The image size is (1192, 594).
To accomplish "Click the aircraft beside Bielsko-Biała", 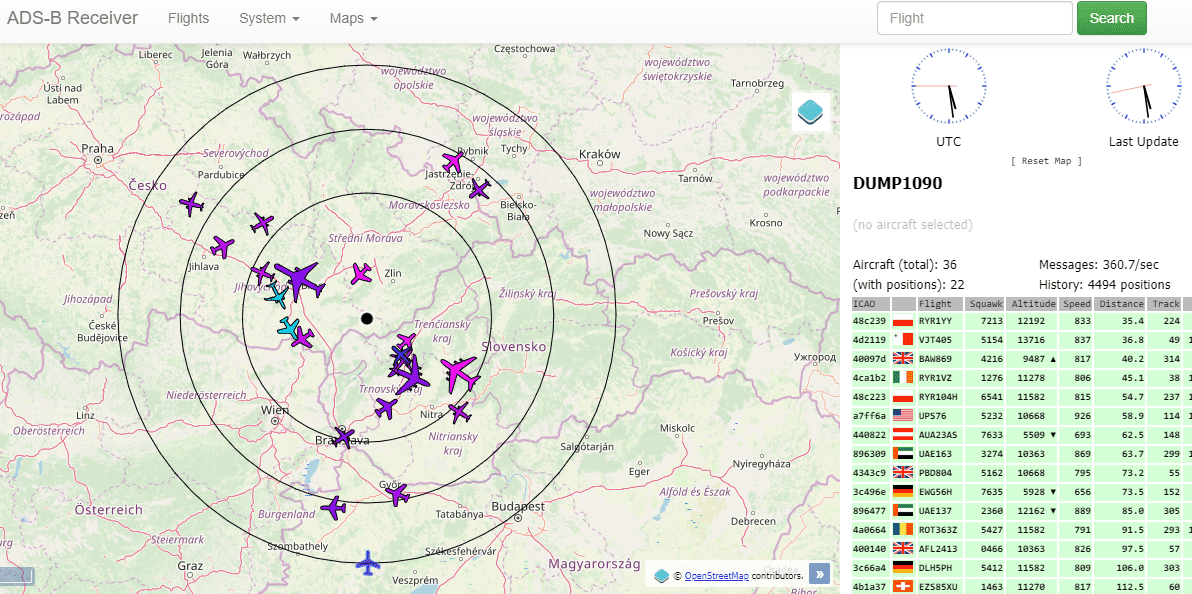I will 480,189.
